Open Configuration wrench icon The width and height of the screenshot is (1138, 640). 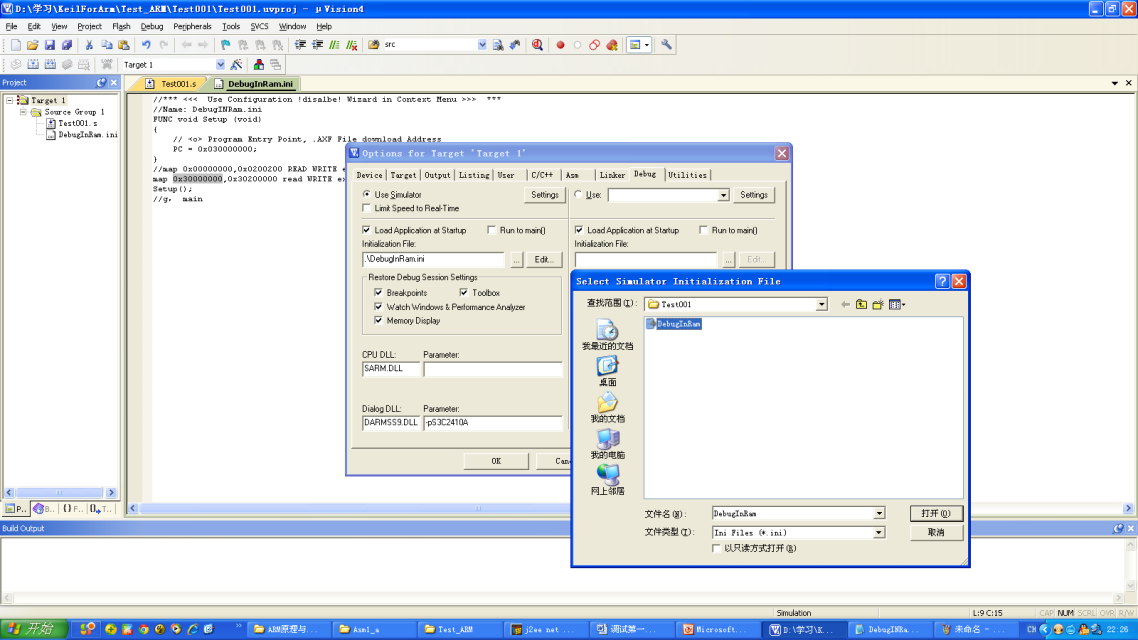point(666,45)
